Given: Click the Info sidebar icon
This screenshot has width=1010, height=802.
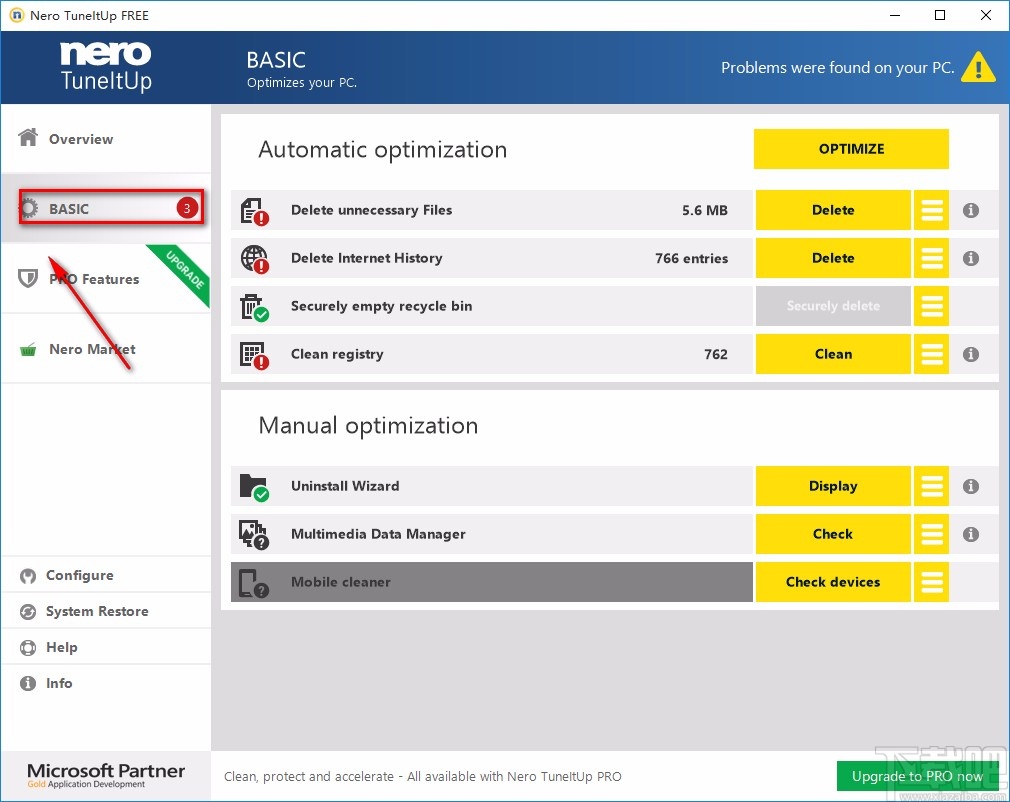Looking at the screenshot, I should pos(28,683).
